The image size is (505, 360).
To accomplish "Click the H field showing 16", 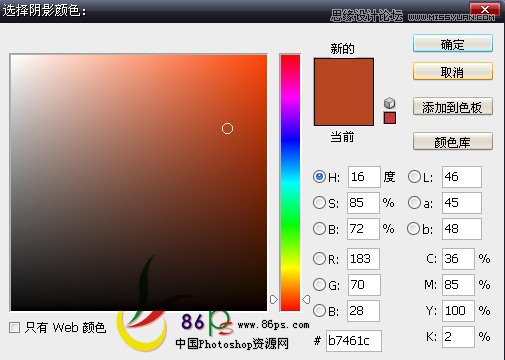I will click(x=364, y=177).
